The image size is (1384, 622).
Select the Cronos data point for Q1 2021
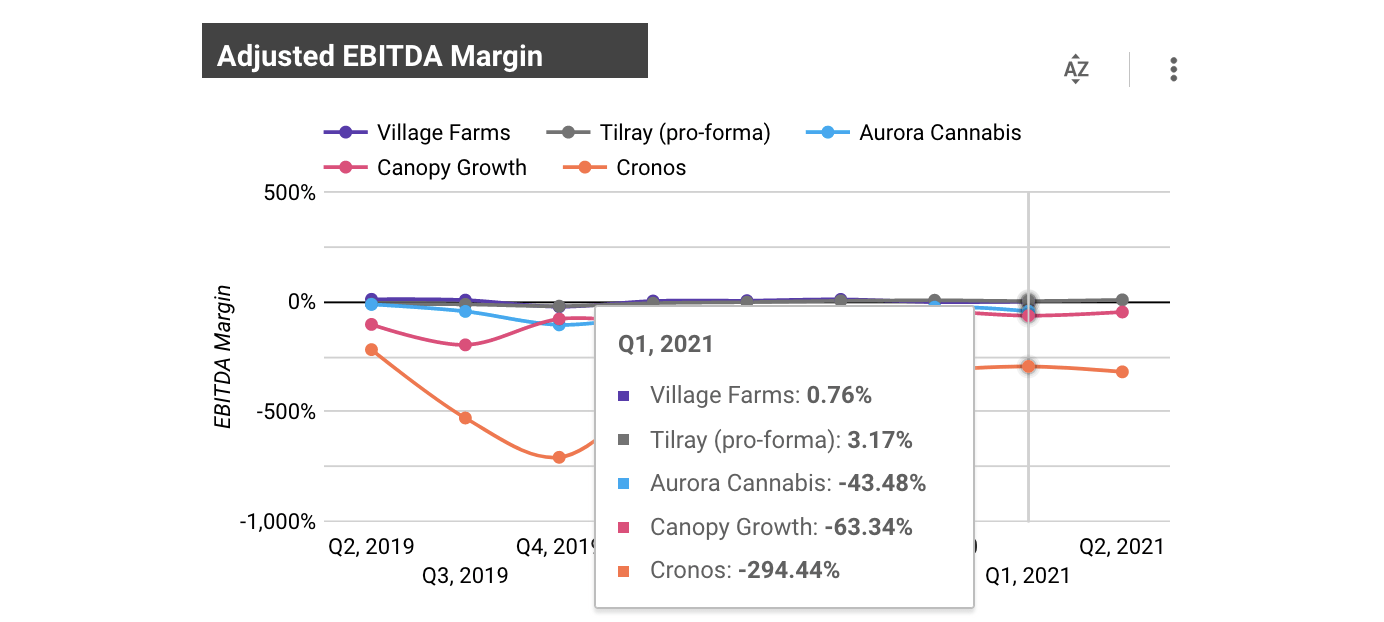1028,368
